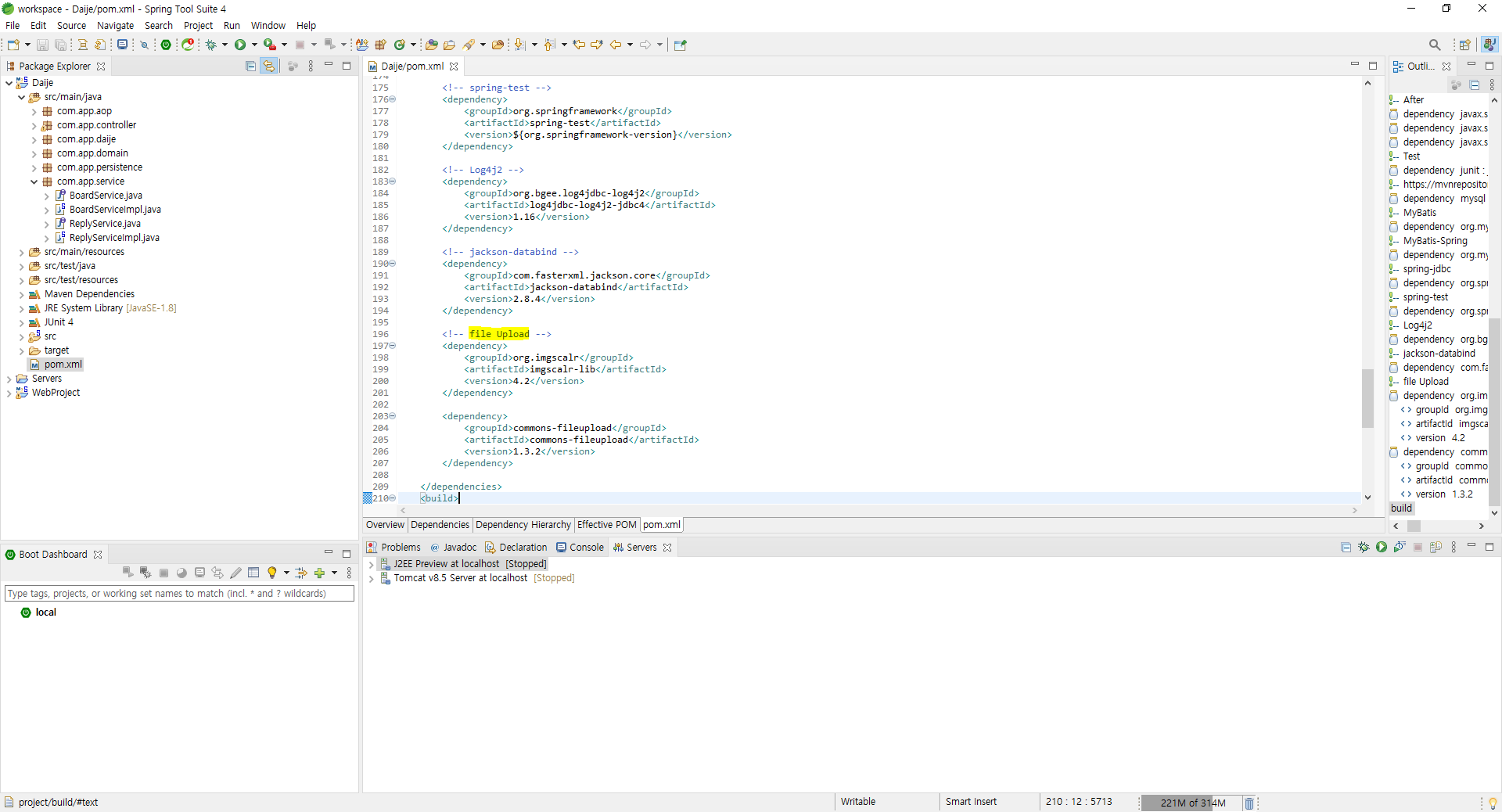Open the New wizard dropdown arrow
Image resolution: width=1502 pixels, height=812 pixels.
[x=27, y=45]
